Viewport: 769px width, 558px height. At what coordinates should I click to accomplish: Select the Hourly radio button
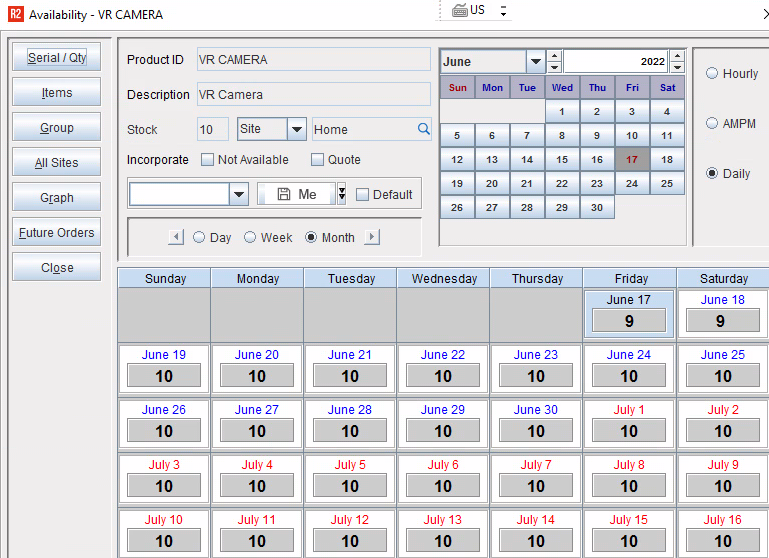click(712, 73)
